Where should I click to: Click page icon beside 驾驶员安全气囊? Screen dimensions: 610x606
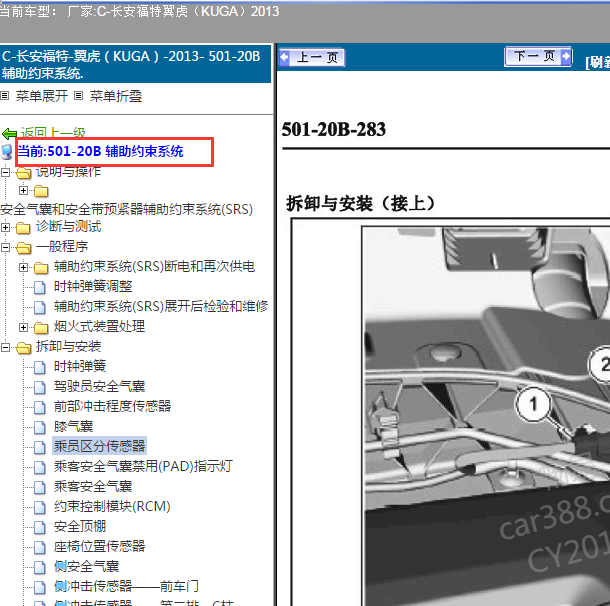pos(40,387)
